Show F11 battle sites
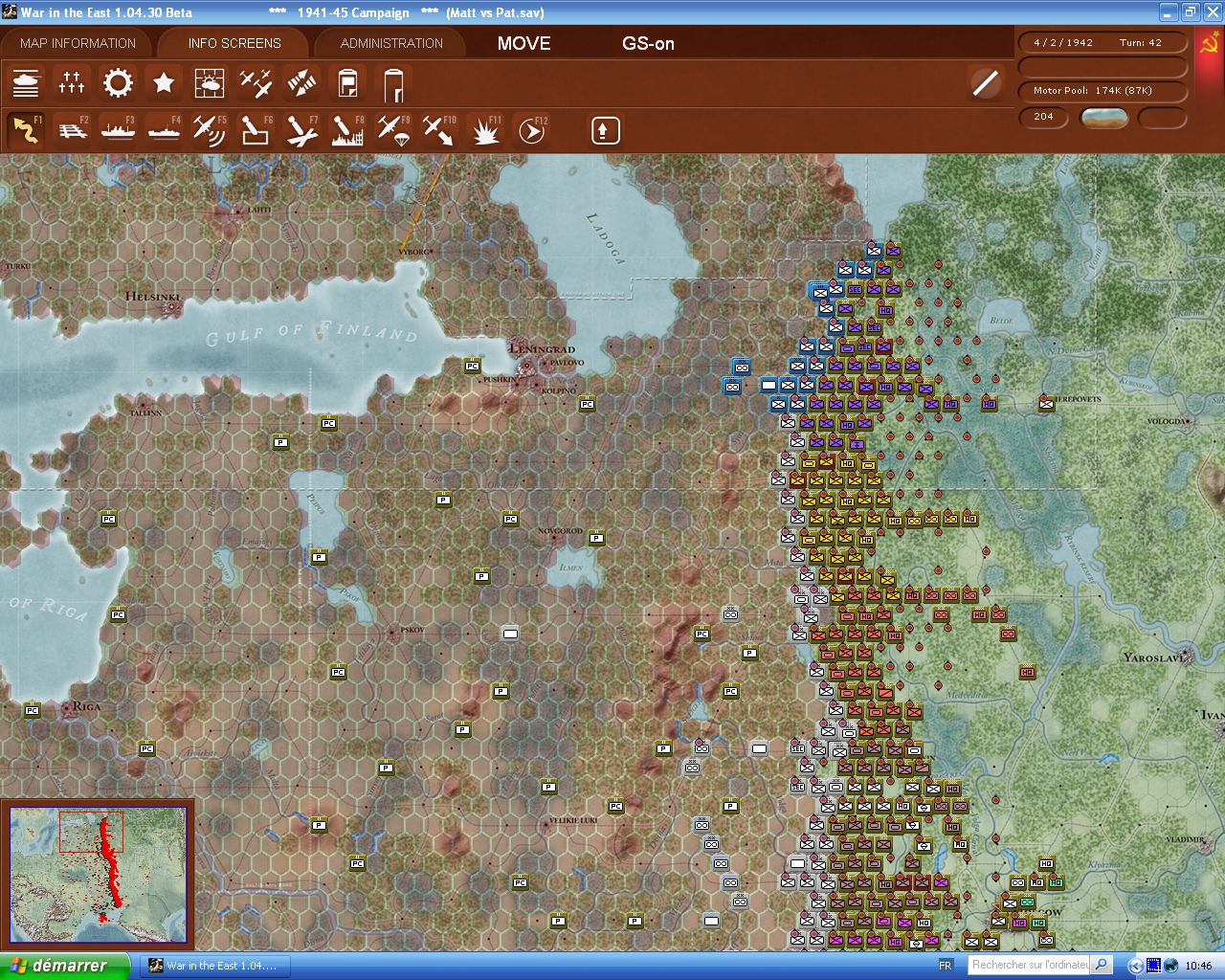This screenshot has width=1225, height=980. 485,130
